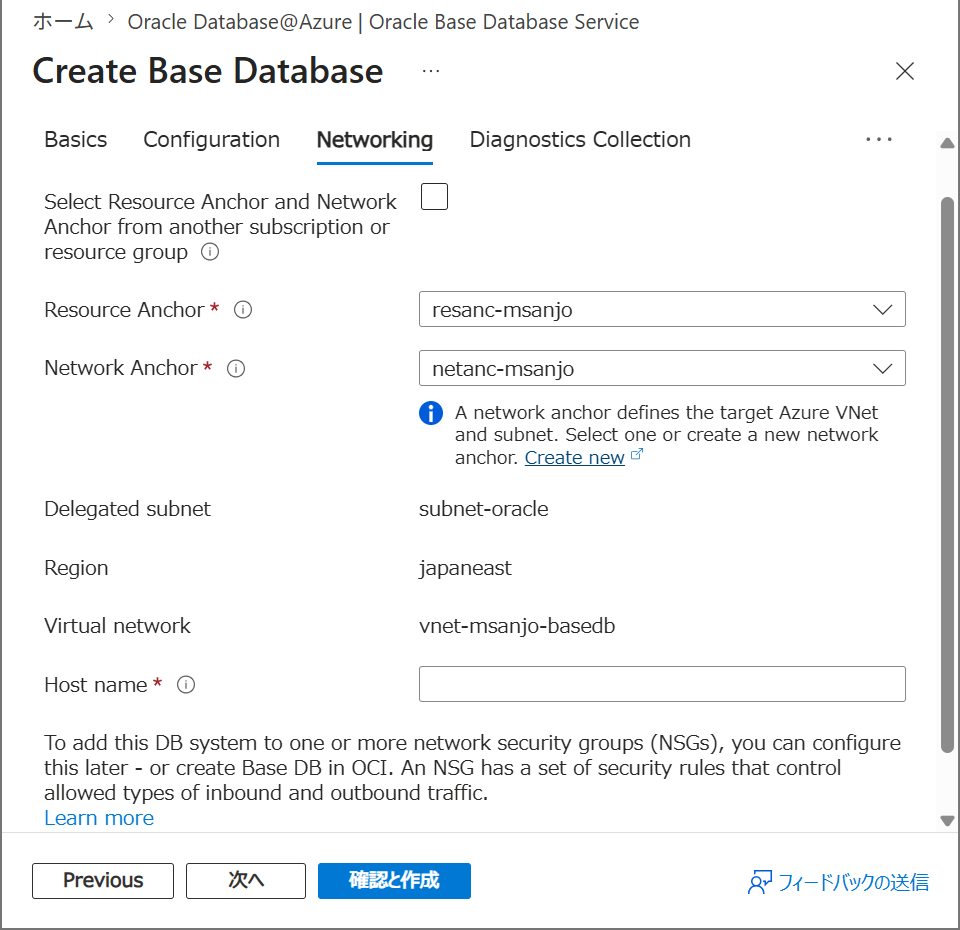Select the Networking tab
Viewport: 960px width, 930px height.
click(x=375, y=140)
